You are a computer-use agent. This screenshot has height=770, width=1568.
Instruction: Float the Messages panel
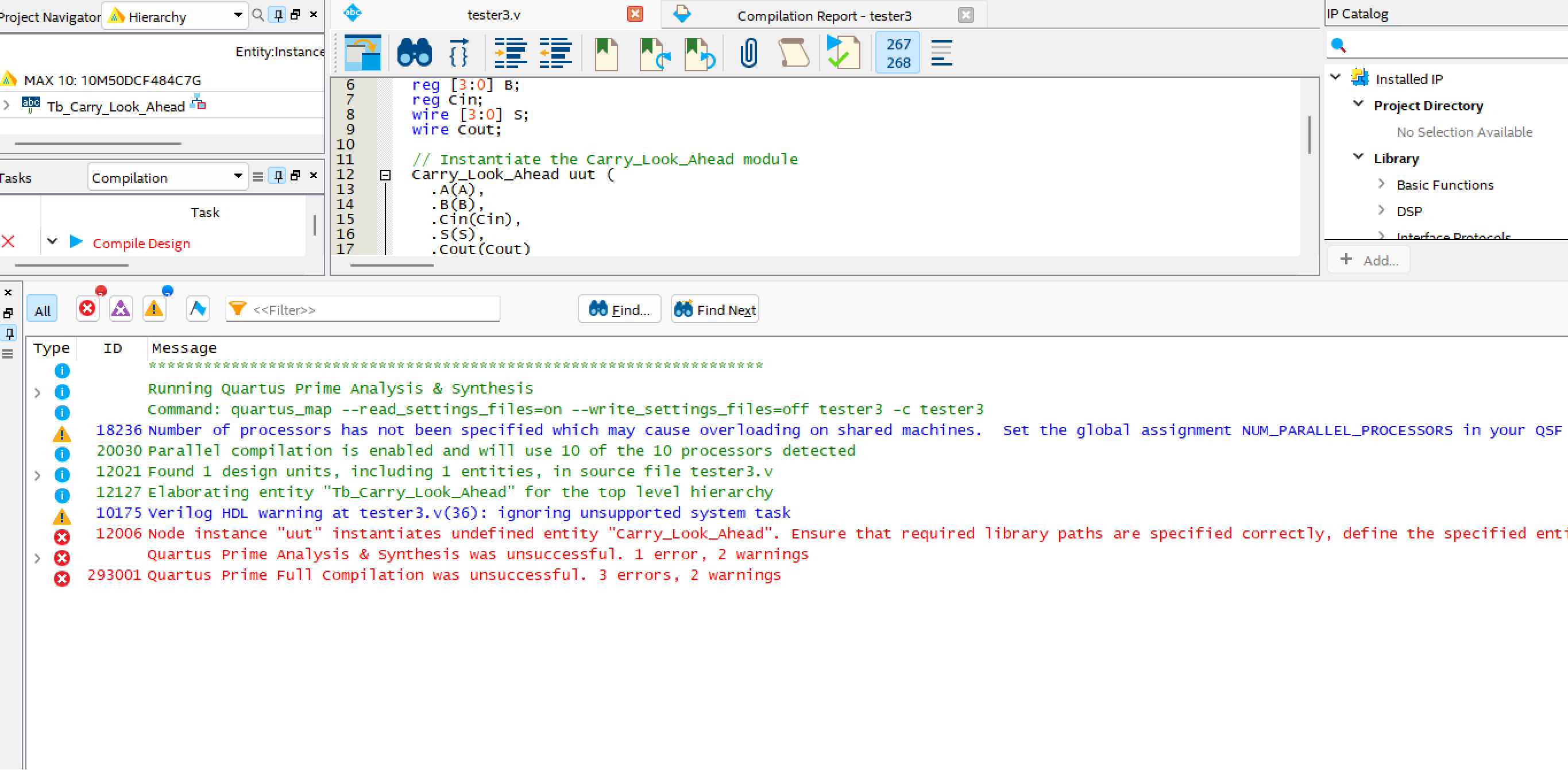coord(9,313)
